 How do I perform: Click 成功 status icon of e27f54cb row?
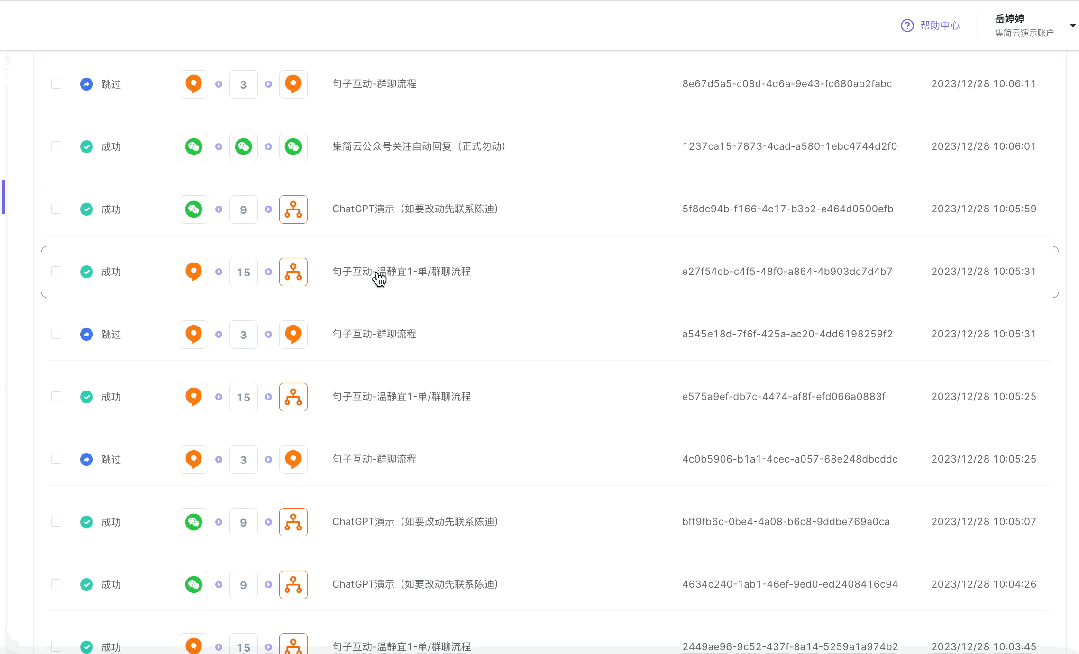coord(86,271)
